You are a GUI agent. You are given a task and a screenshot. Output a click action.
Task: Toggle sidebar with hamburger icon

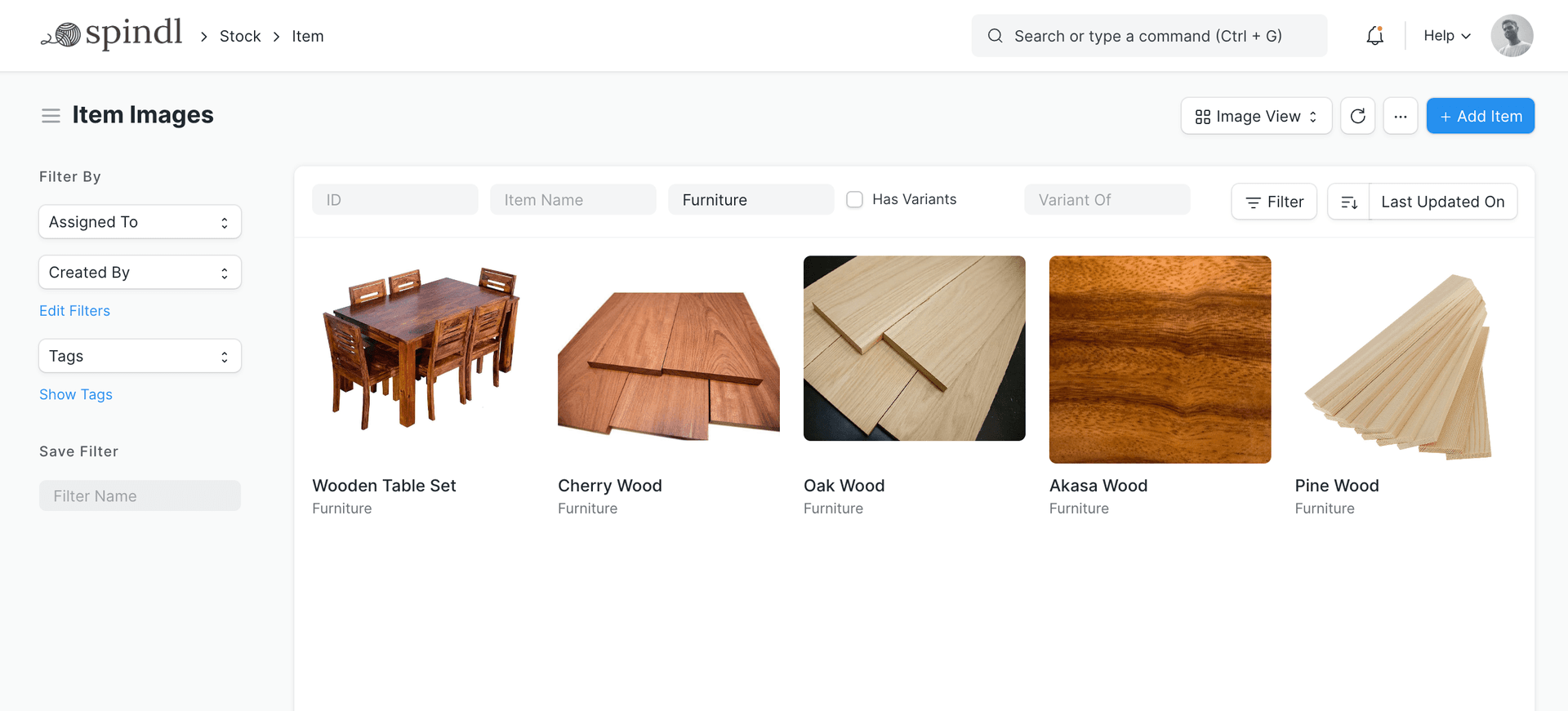pos(51,116)
